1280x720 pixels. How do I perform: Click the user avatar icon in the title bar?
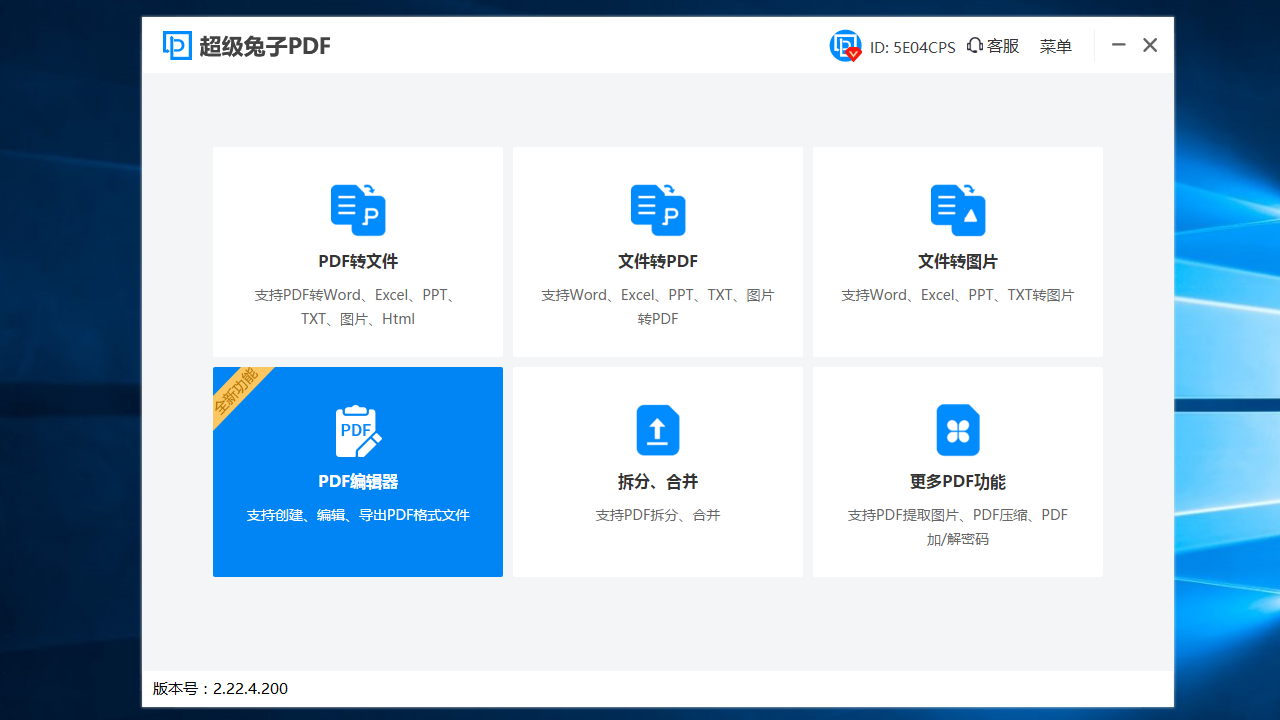(845, 45)
